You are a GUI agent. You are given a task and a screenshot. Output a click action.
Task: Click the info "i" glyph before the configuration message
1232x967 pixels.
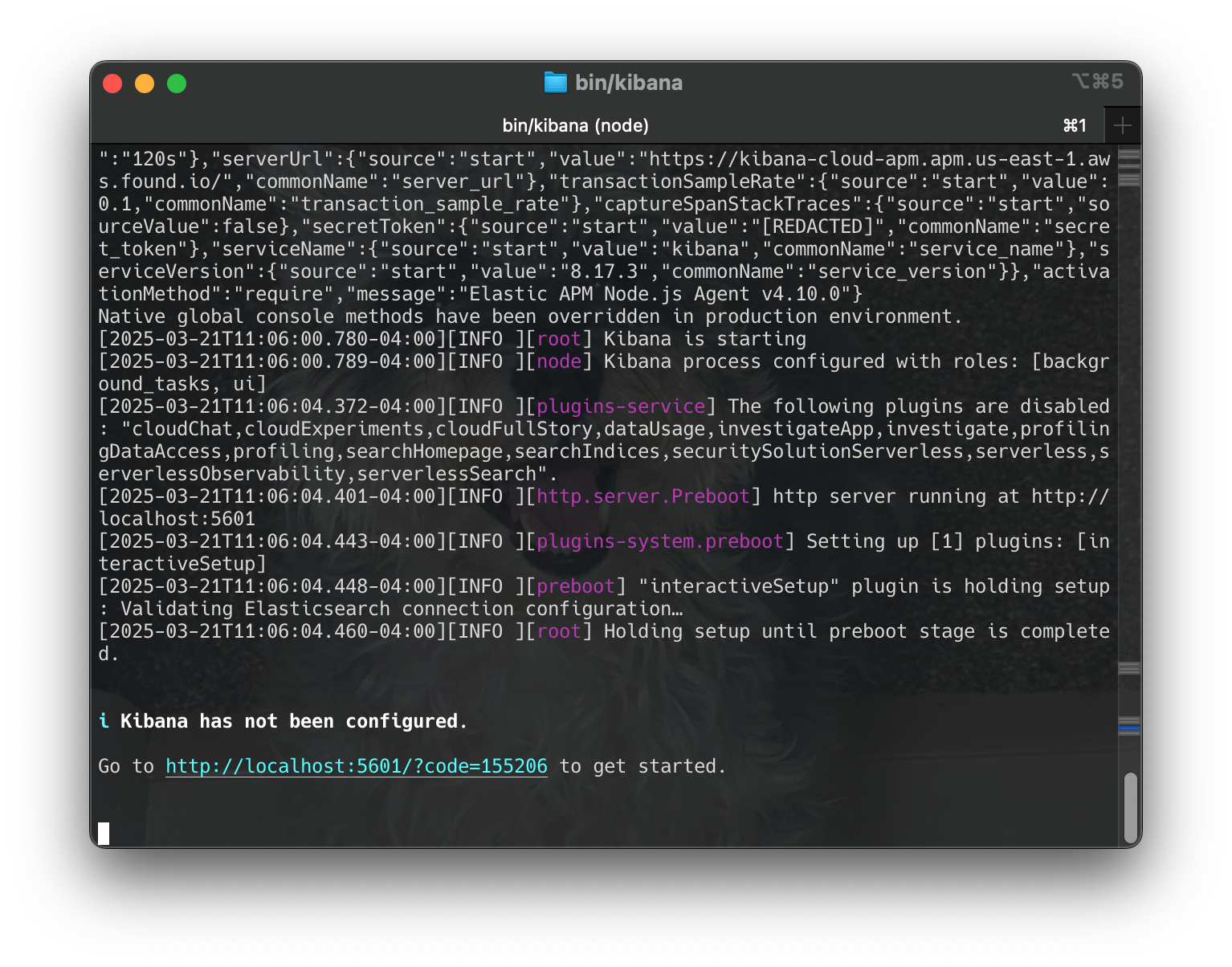tap(103, 720)
